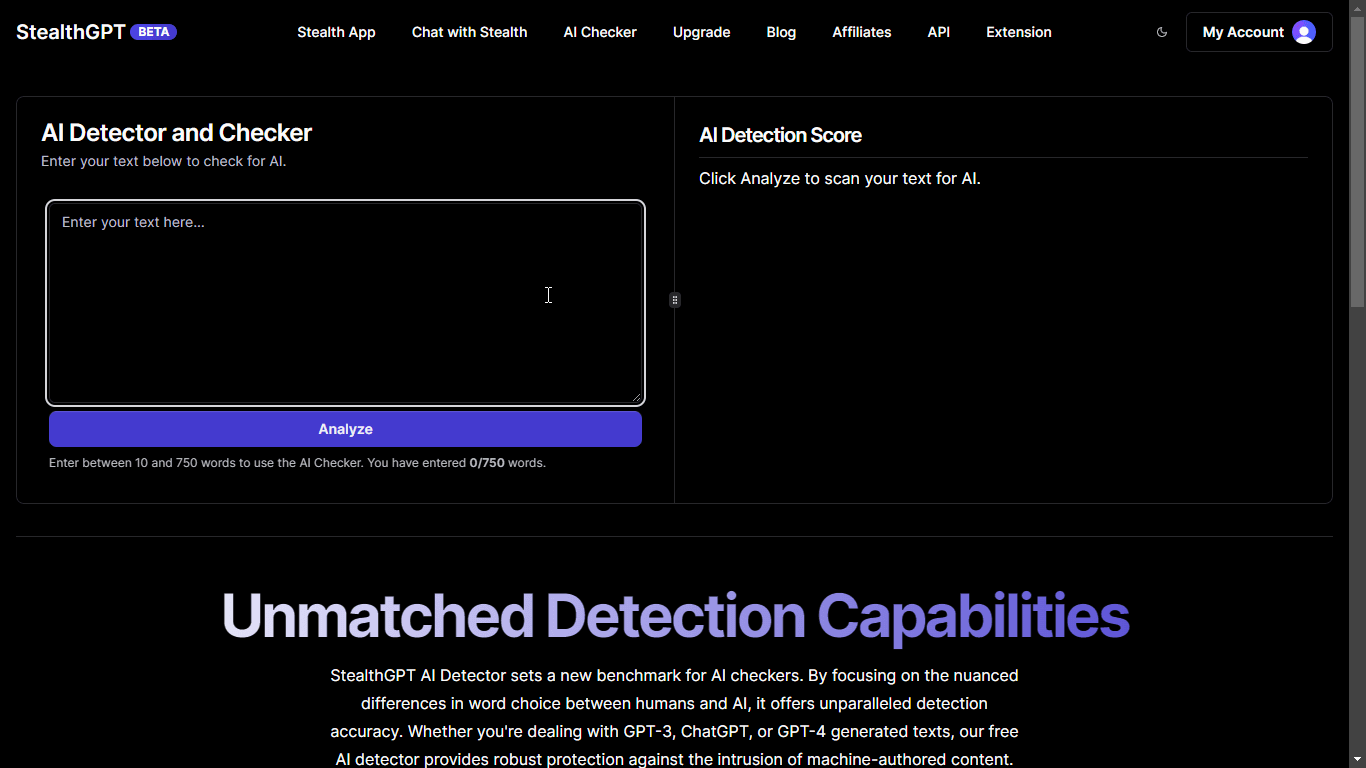The image size is (1366, 768).
Task: Click the user avatar icon
Action: pos(1303,32)
